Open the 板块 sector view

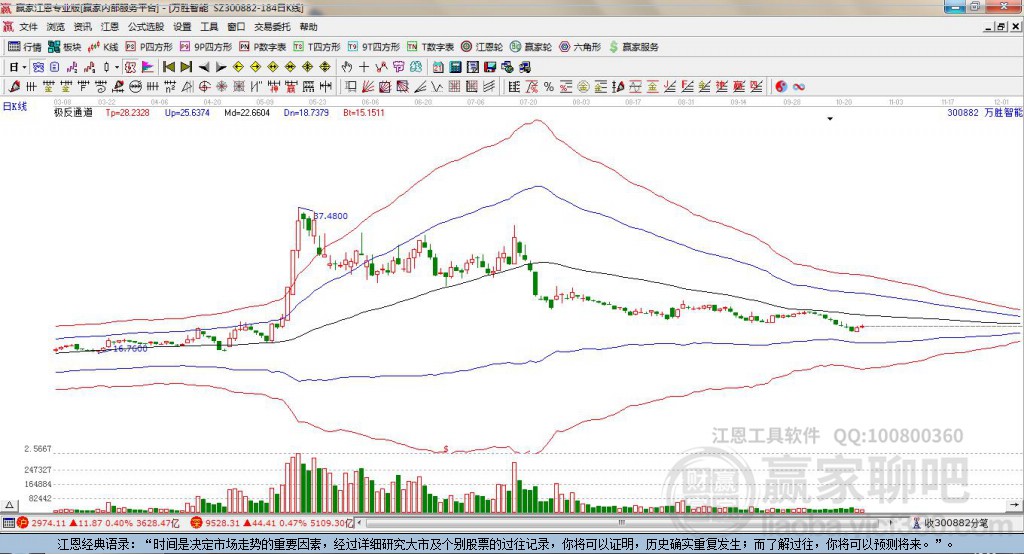[64, 46]
